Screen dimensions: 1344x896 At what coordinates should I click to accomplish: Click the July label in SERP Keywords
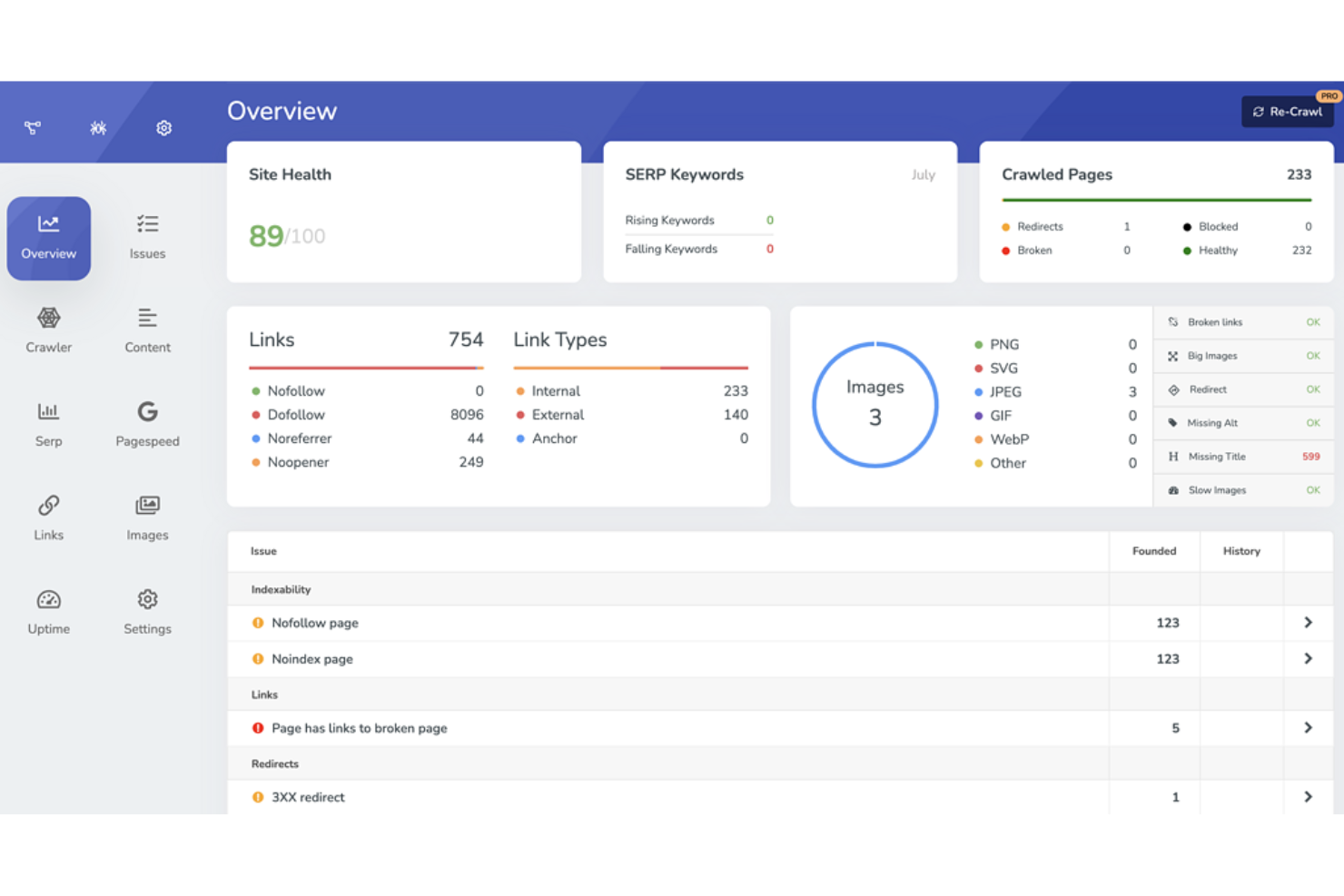(x=924, y=174)
